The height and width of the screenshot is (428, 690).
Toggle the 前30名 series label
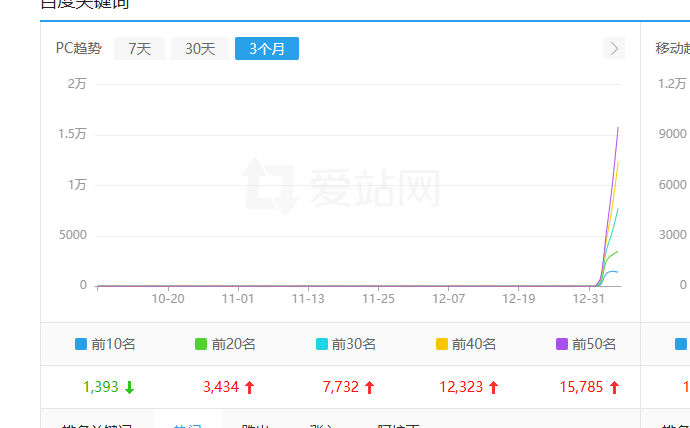tap(354, 344)
